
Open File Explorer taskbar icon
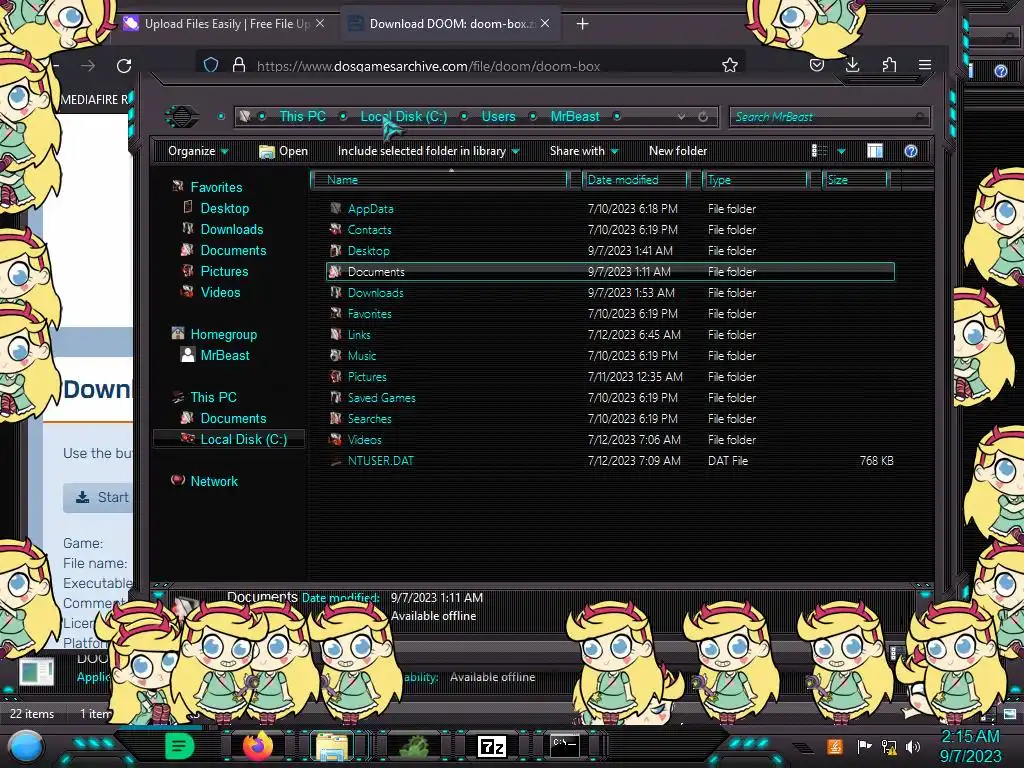pyautogui.click(x=332, y=746)
